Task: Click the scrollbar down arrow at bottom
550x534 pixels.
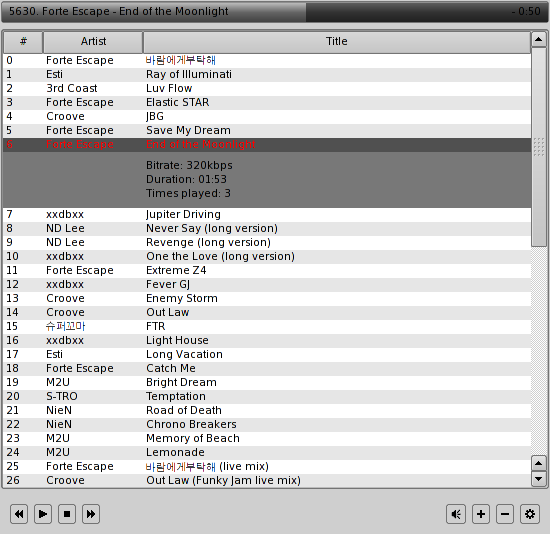Action: pos(539,479)
